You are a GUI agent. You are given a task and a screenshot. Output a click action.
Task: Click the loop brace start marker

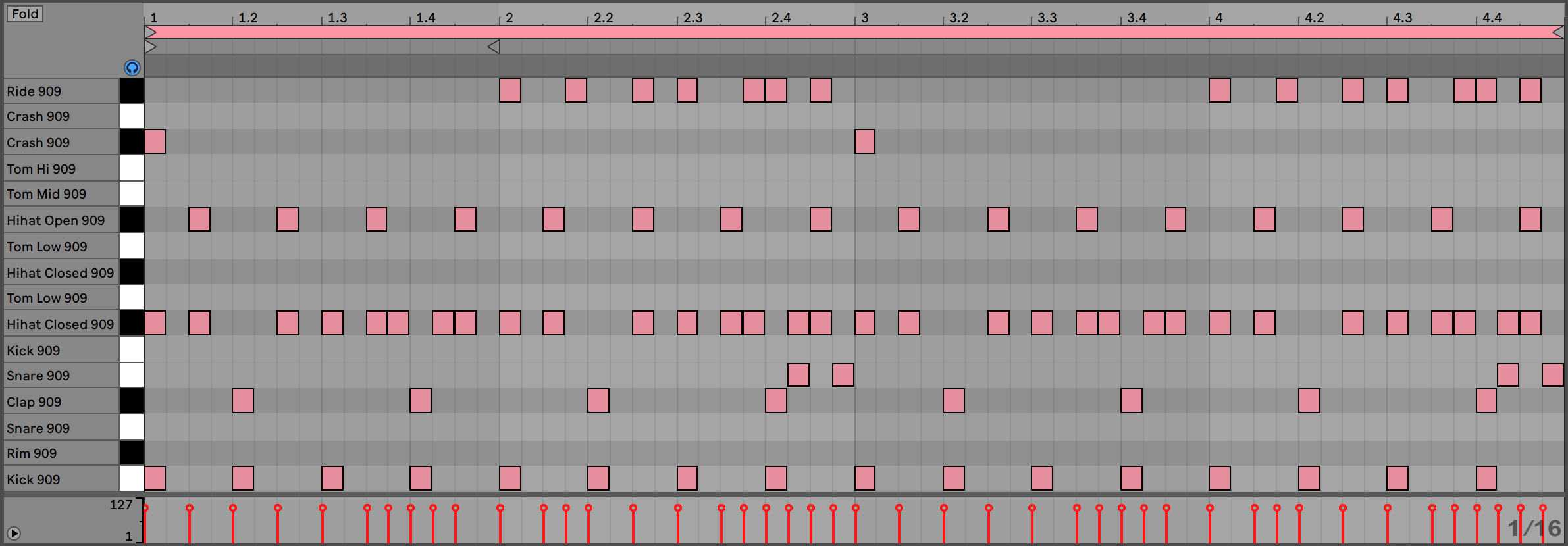click(150, 47)
